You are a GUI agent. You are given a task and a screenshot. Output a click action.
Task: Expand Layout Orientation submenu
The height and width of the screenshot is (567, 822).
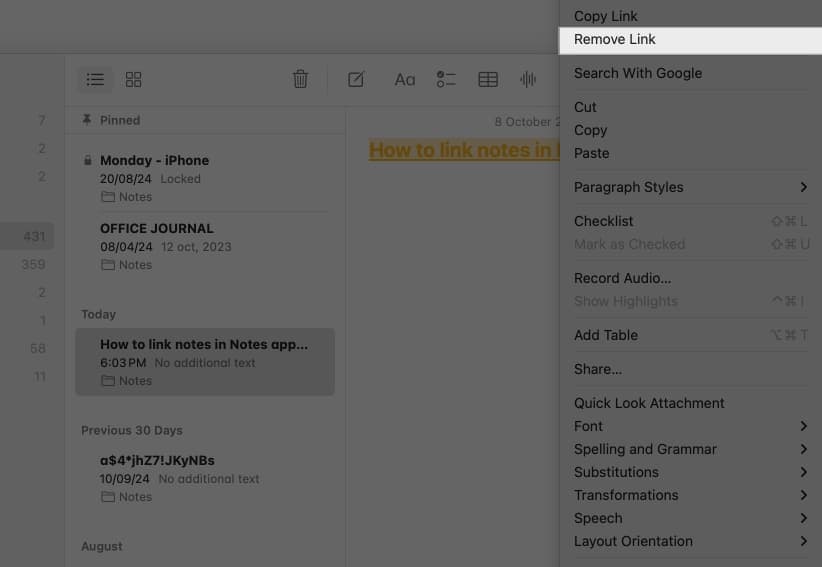click(x=690, y=542)
